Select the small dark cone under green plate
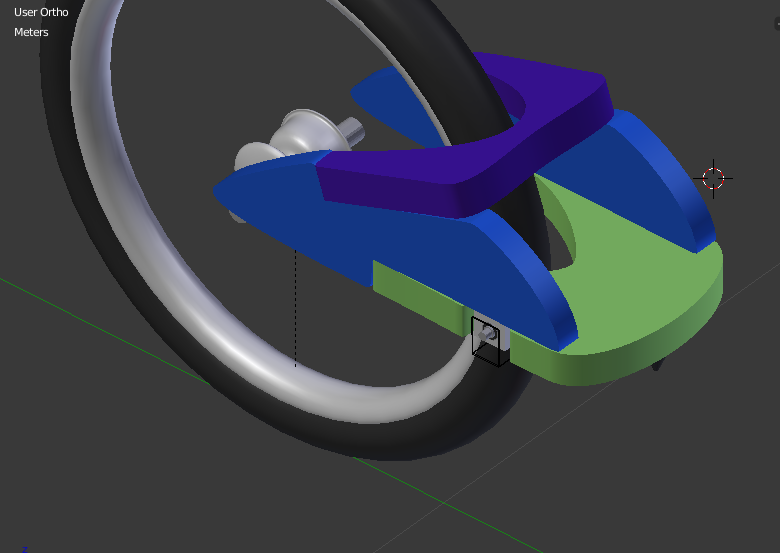780x553 pixels. (x=657, y=364)
